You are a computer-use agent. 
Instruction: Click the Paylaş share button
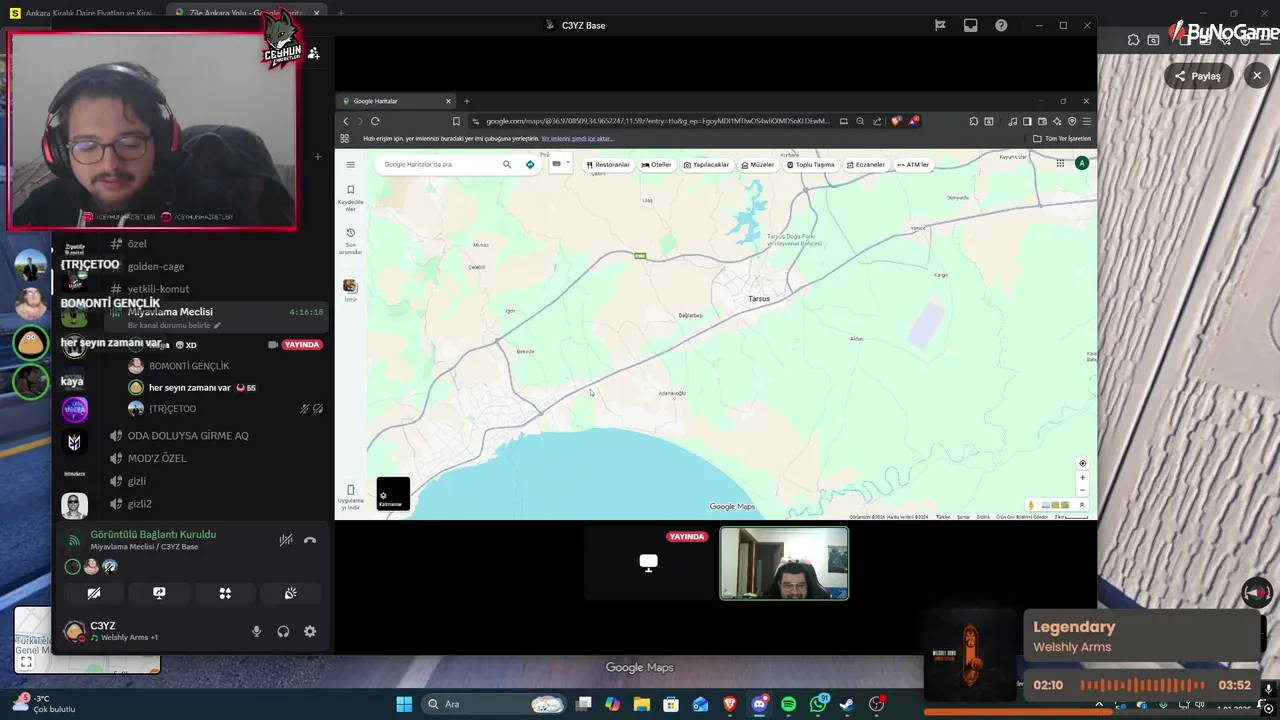[1198, 76]
